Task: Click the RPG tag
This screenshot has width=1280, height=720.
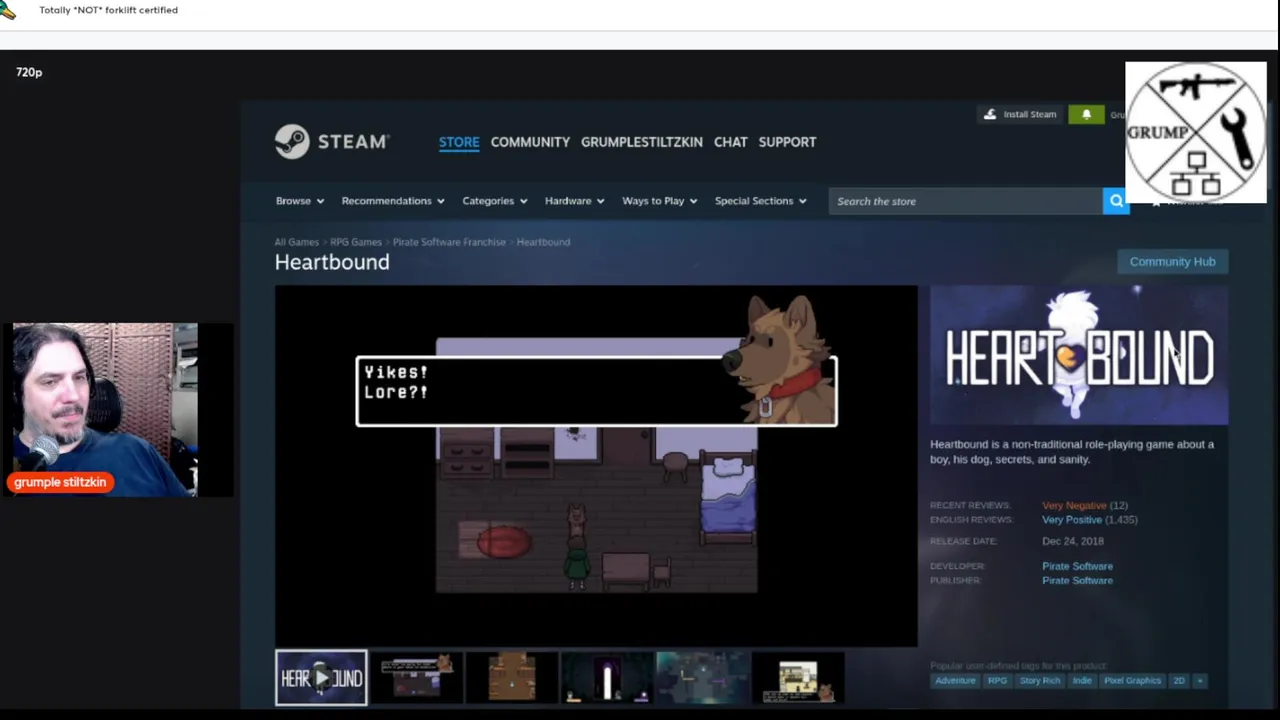Action: (x=997, y=681)
